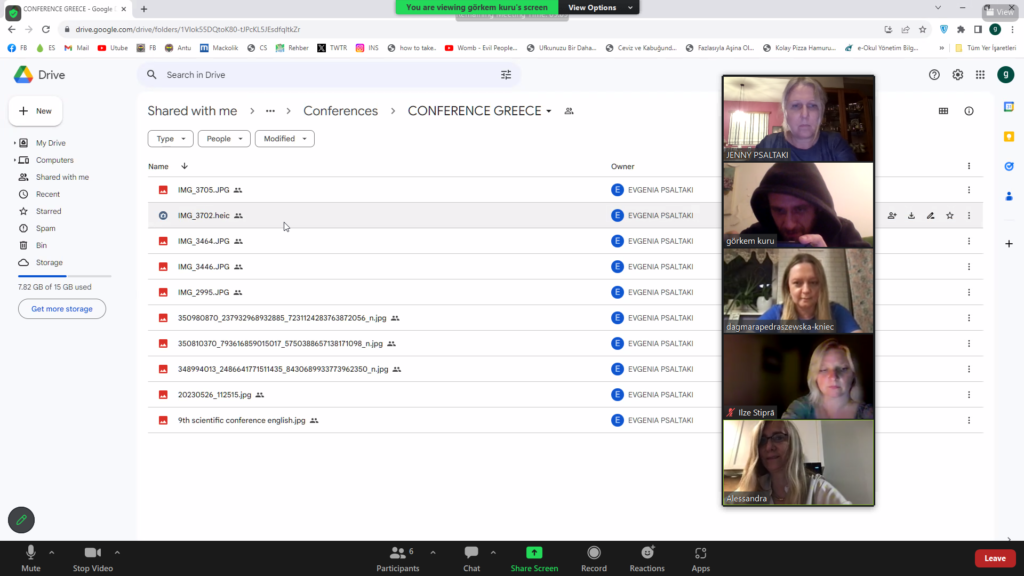Switch to grid layout view
The height and width of the screenshot is (576, 1024).
(943, 111)
